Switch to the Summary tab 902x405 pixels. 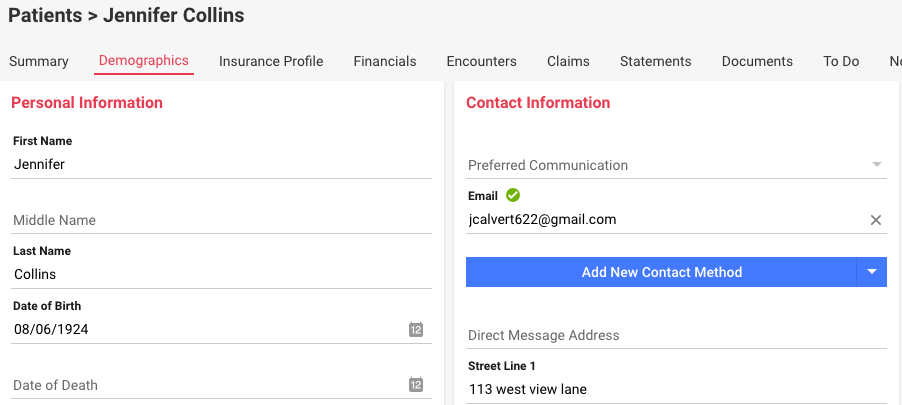(39, 61)
